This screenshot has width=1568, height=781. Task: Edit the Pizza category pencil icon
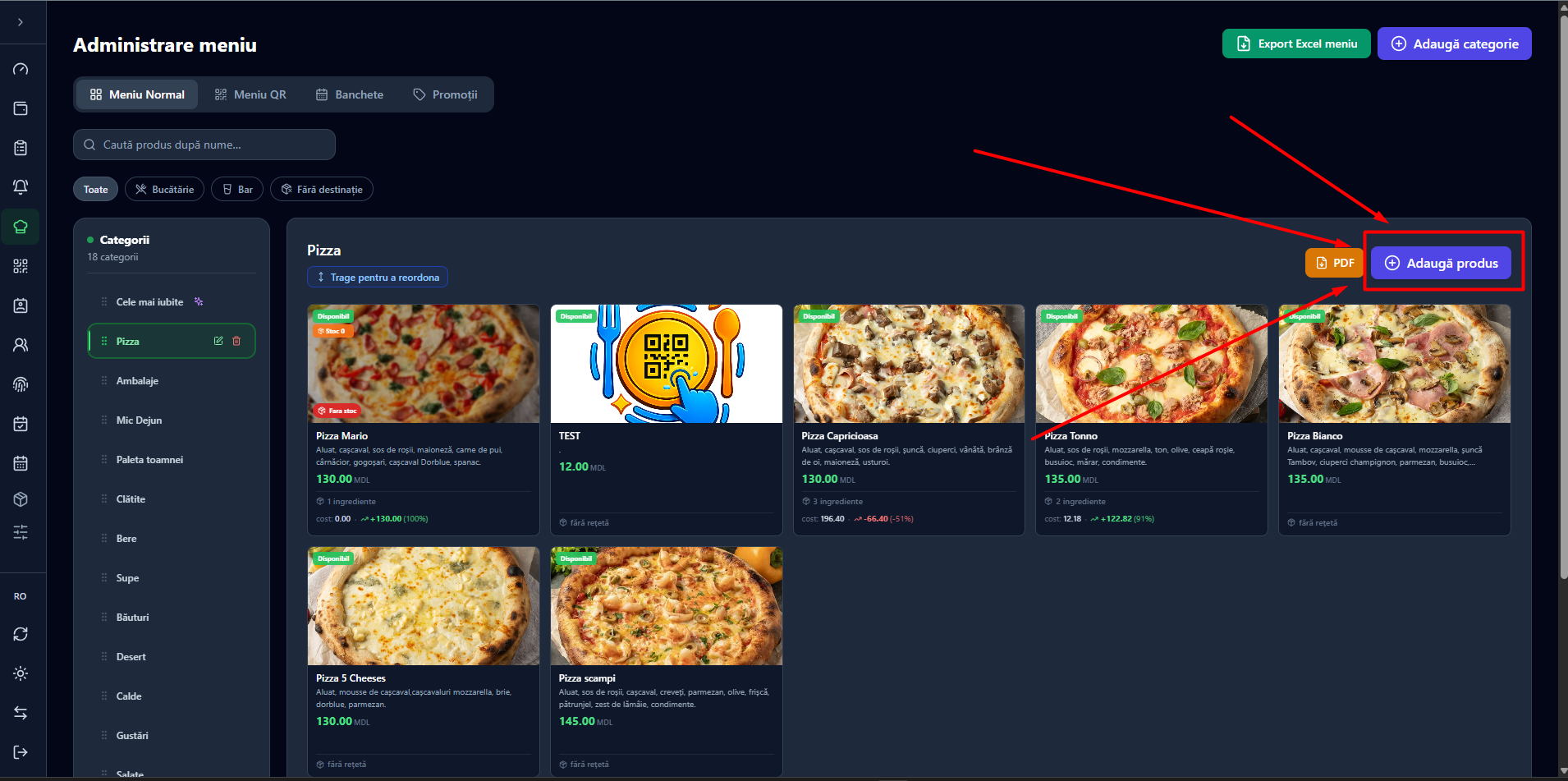218,341
